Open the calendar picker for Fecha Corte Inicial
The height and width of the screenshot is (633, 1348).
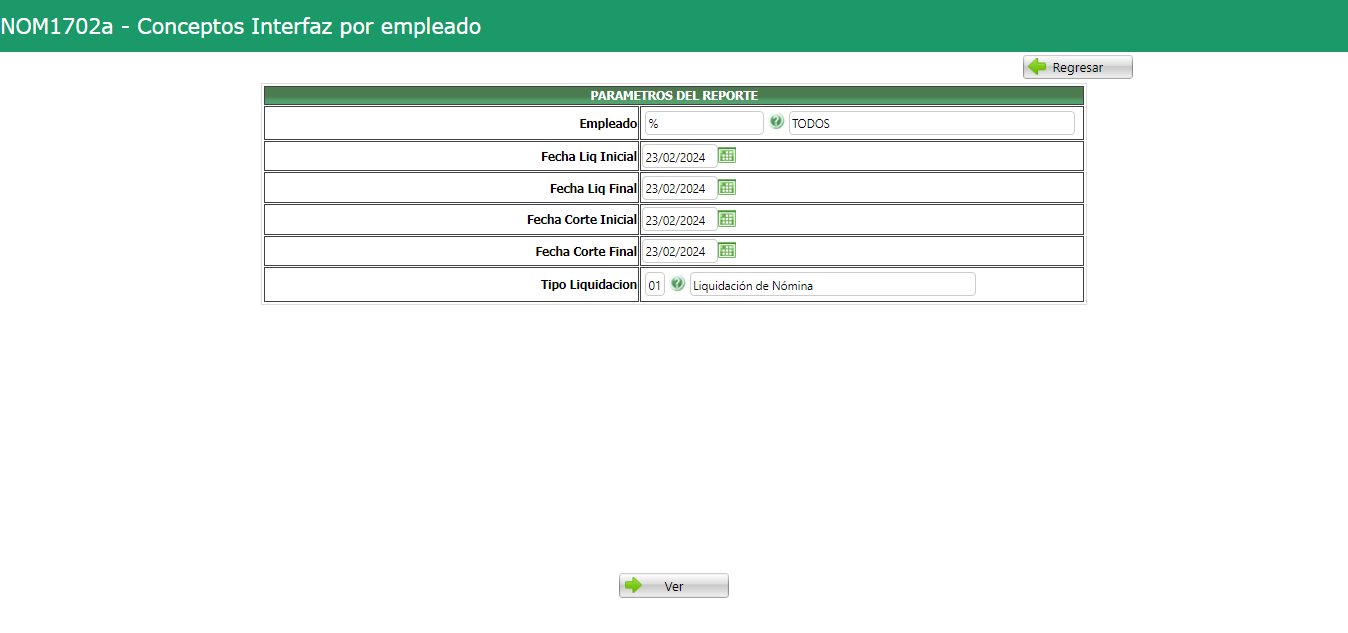pyautogui.click(x=726, y=219)
